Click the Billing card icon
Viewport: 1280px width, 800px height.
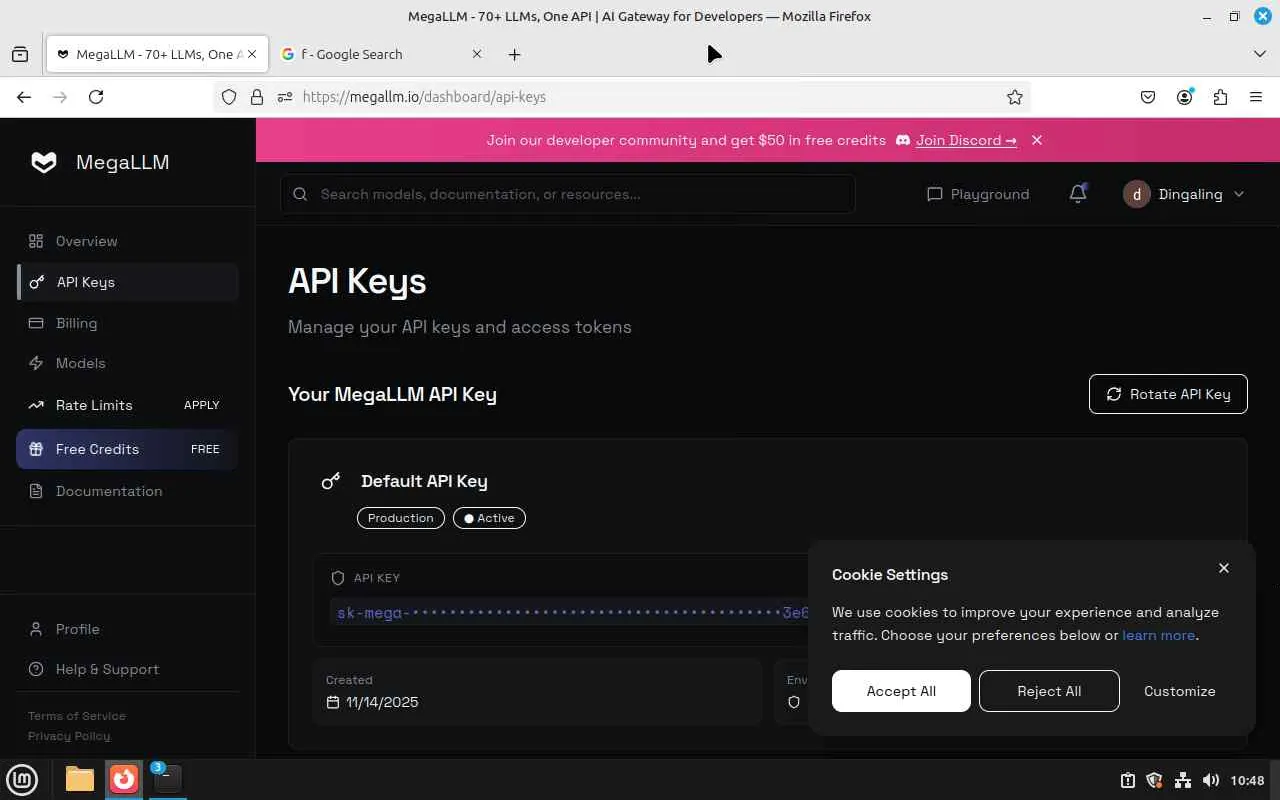pos(36,323)
